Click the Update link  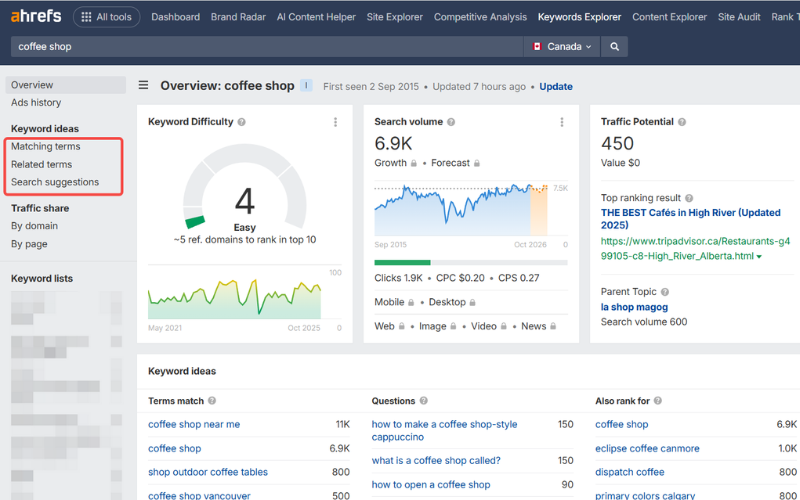[556, 87]
